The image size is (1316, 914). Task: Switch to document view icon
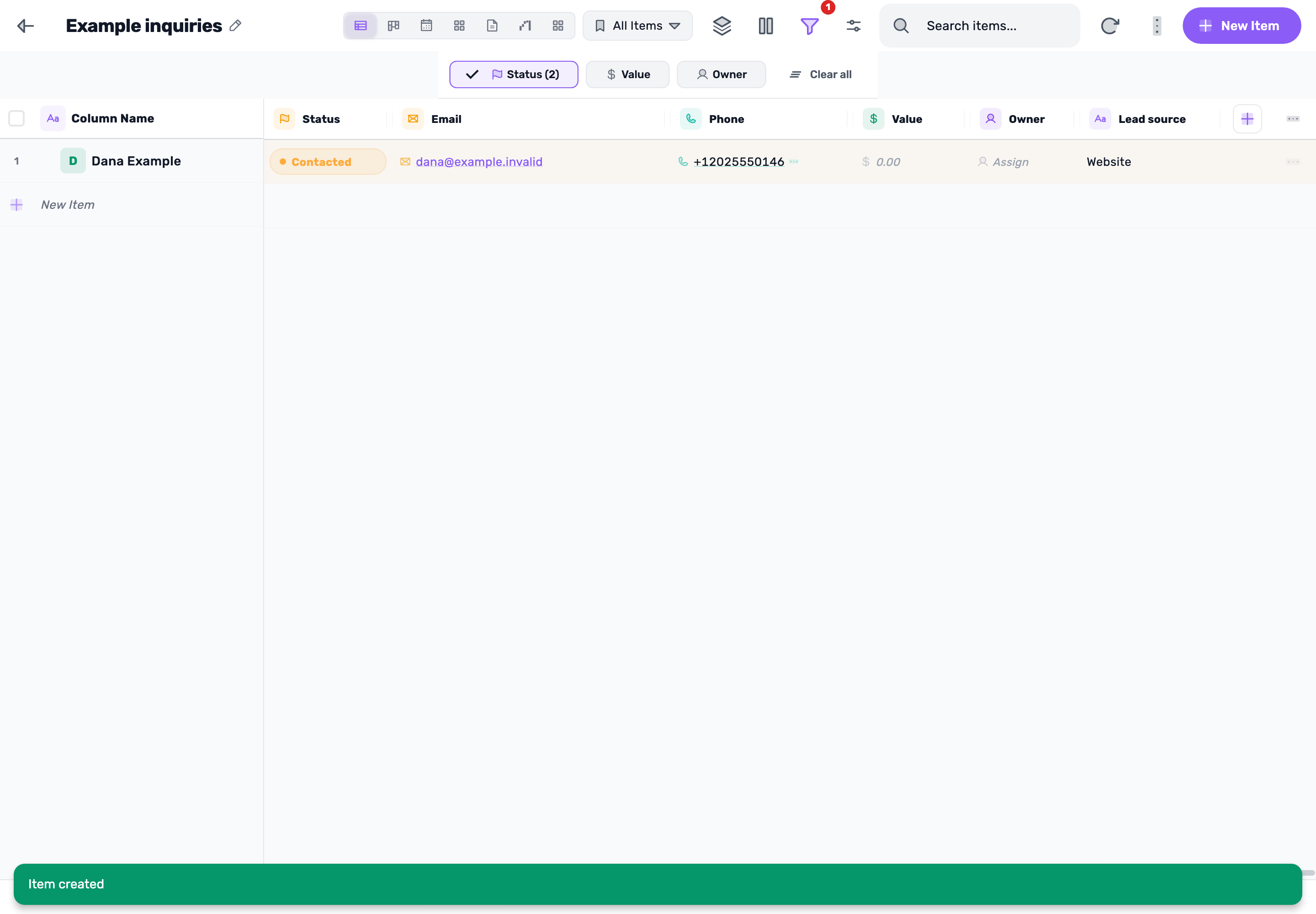[x=492, y=26]
